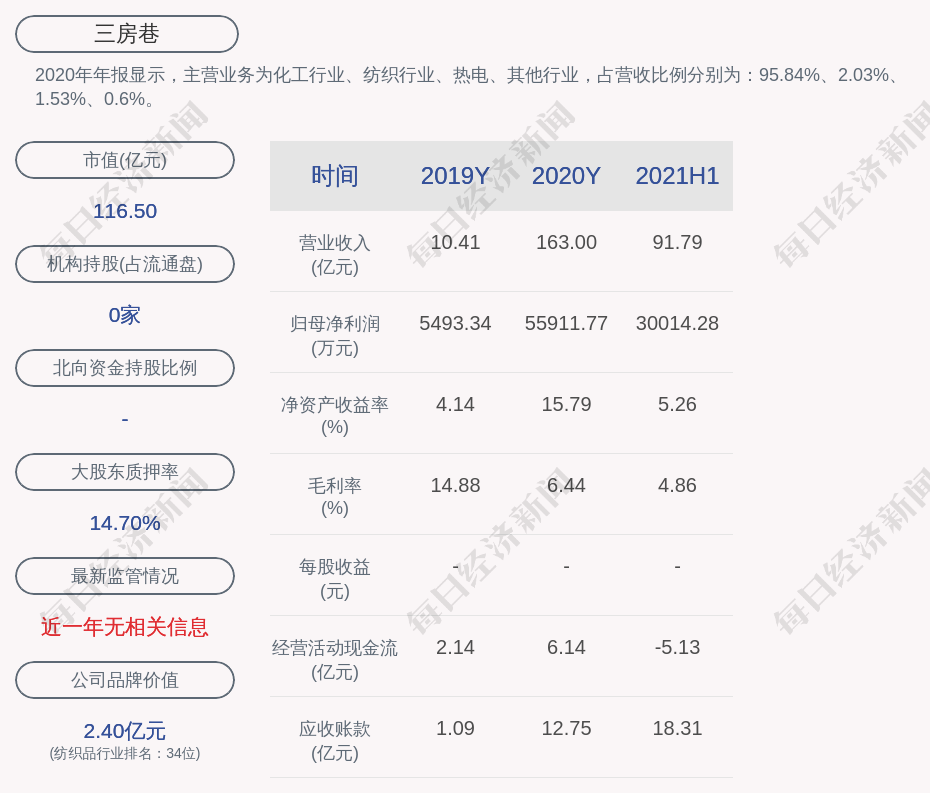Image resolution: width=930 pixels, height=793 pixels.
Task: Click the 机构持股(占流通盘) pill
Action: pyautogui.click(x=125, y=264)
